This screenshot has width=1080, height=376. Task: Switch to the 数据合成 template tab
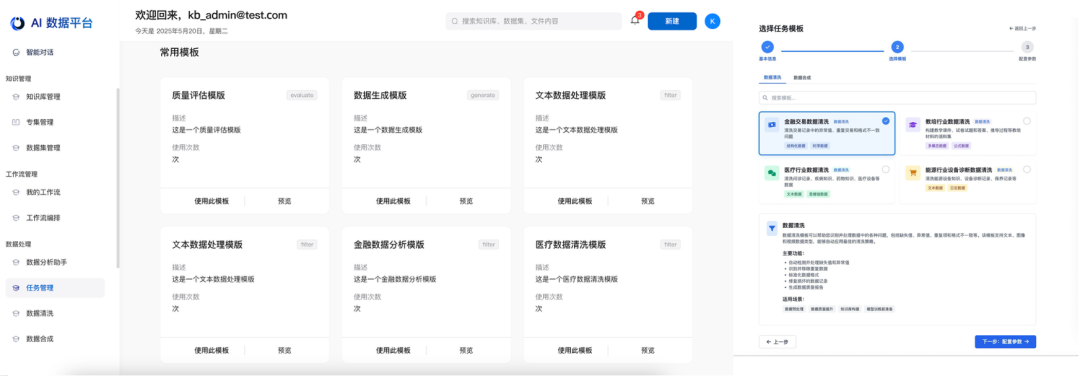point(802,78)
